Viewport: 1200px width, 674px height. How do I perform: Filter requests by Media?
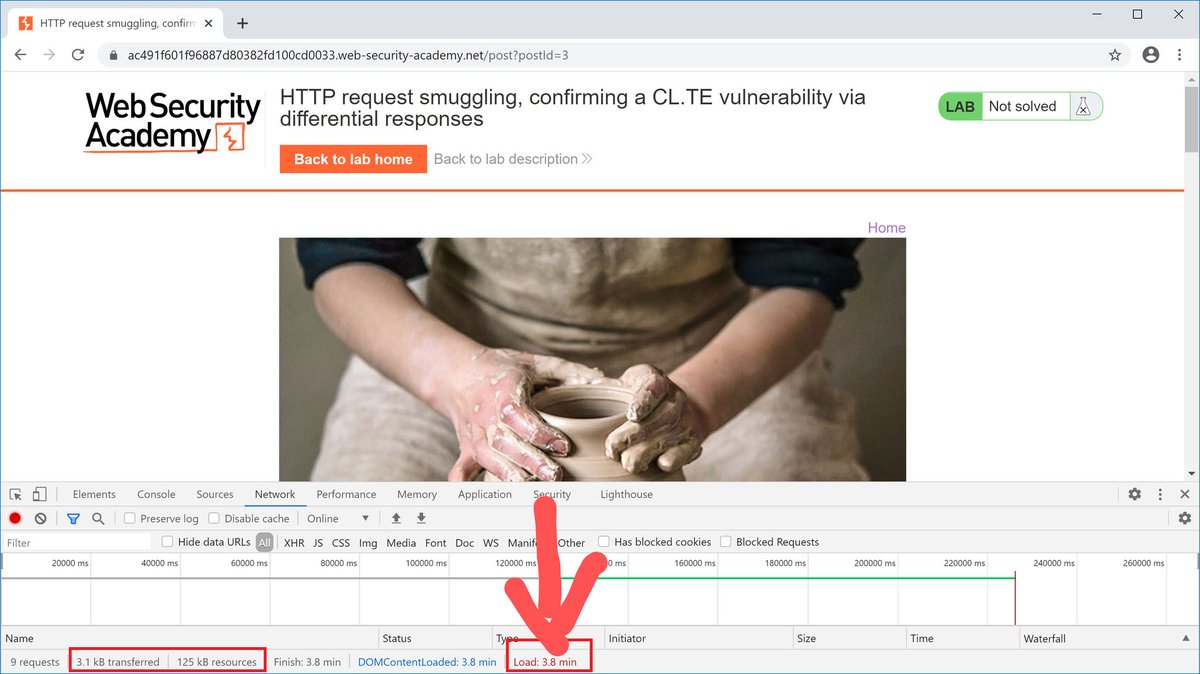point(401,543)
